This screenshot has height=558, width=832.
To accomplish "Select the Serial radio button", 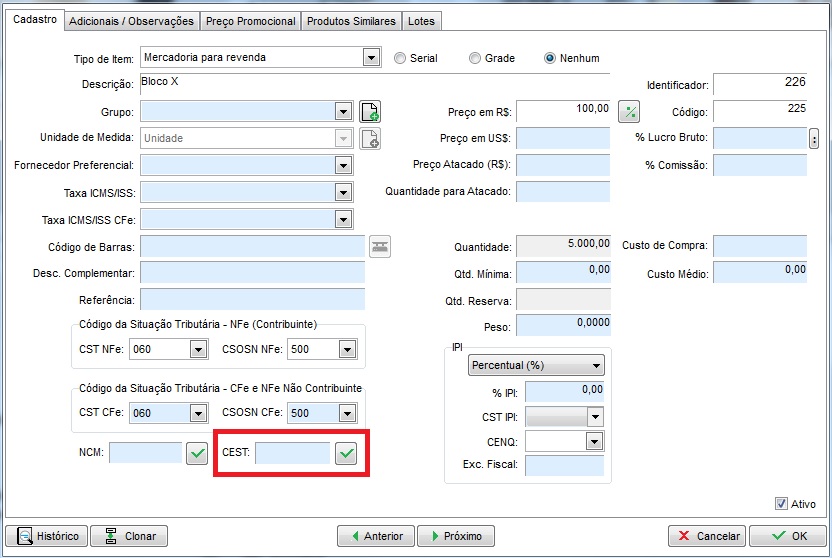I will (x=400, y=58).
